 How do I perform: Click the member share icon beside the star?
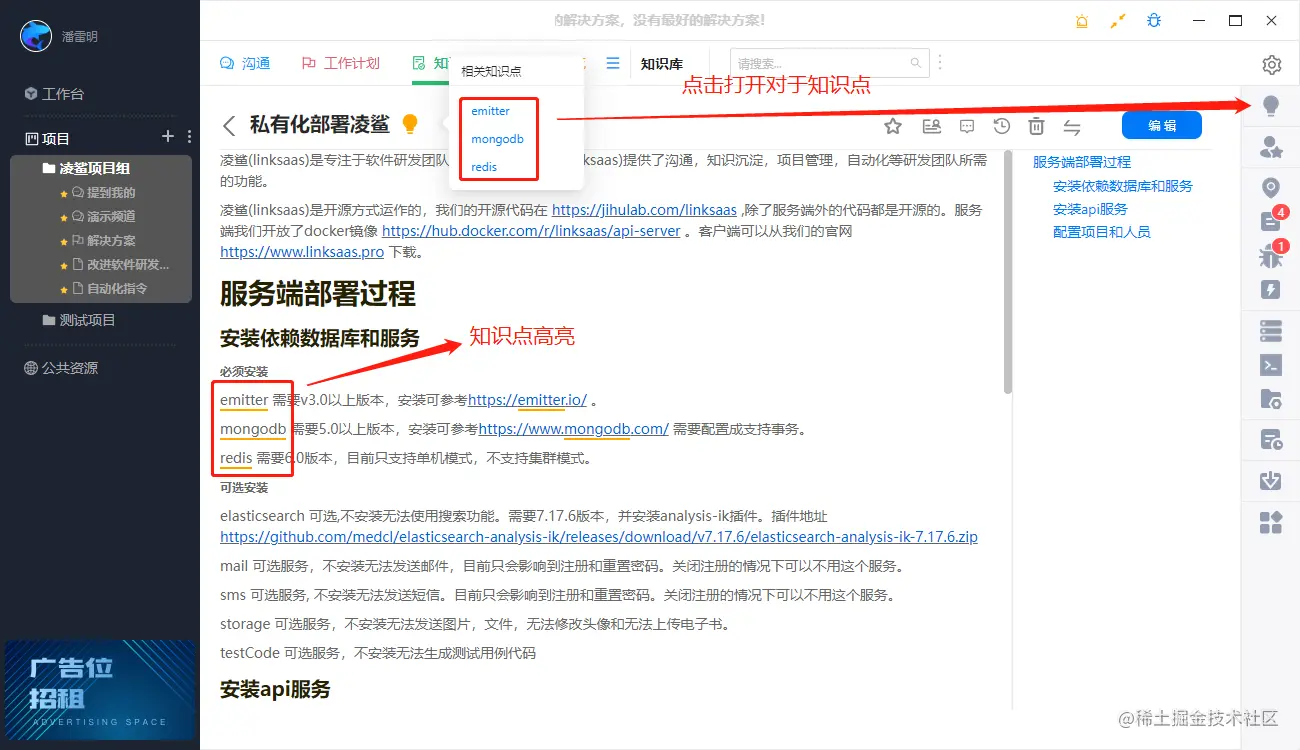[x=931, y=126]
